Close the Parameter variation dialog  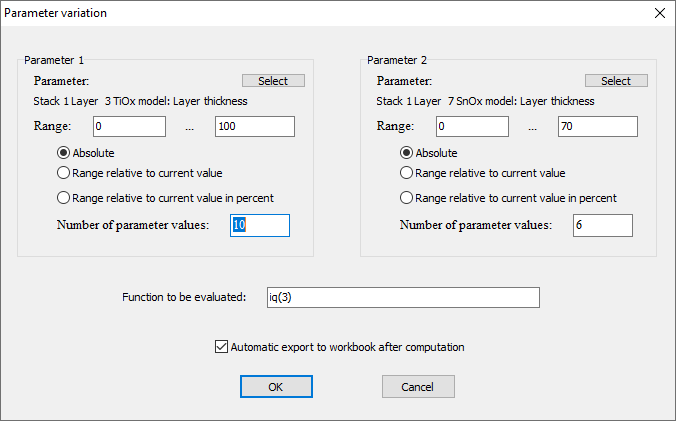(660, 13)
